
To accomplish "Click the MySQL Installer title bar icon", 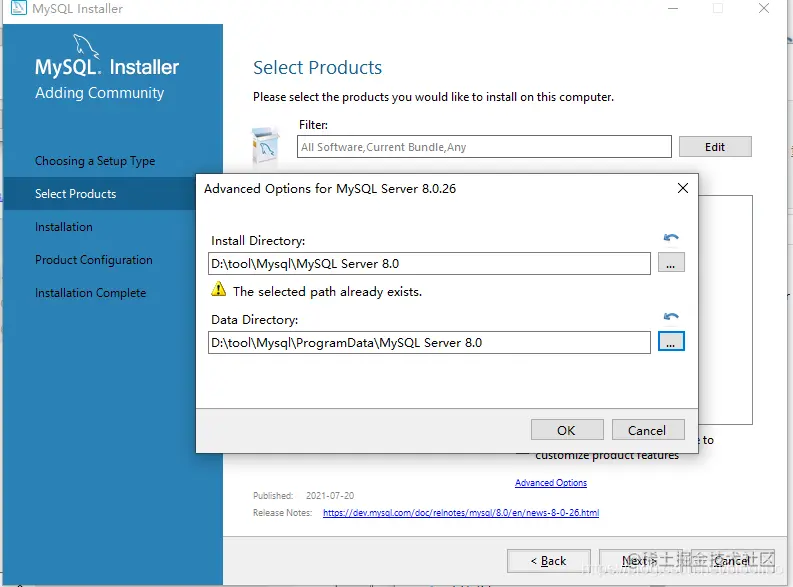I will coord(19,8).
